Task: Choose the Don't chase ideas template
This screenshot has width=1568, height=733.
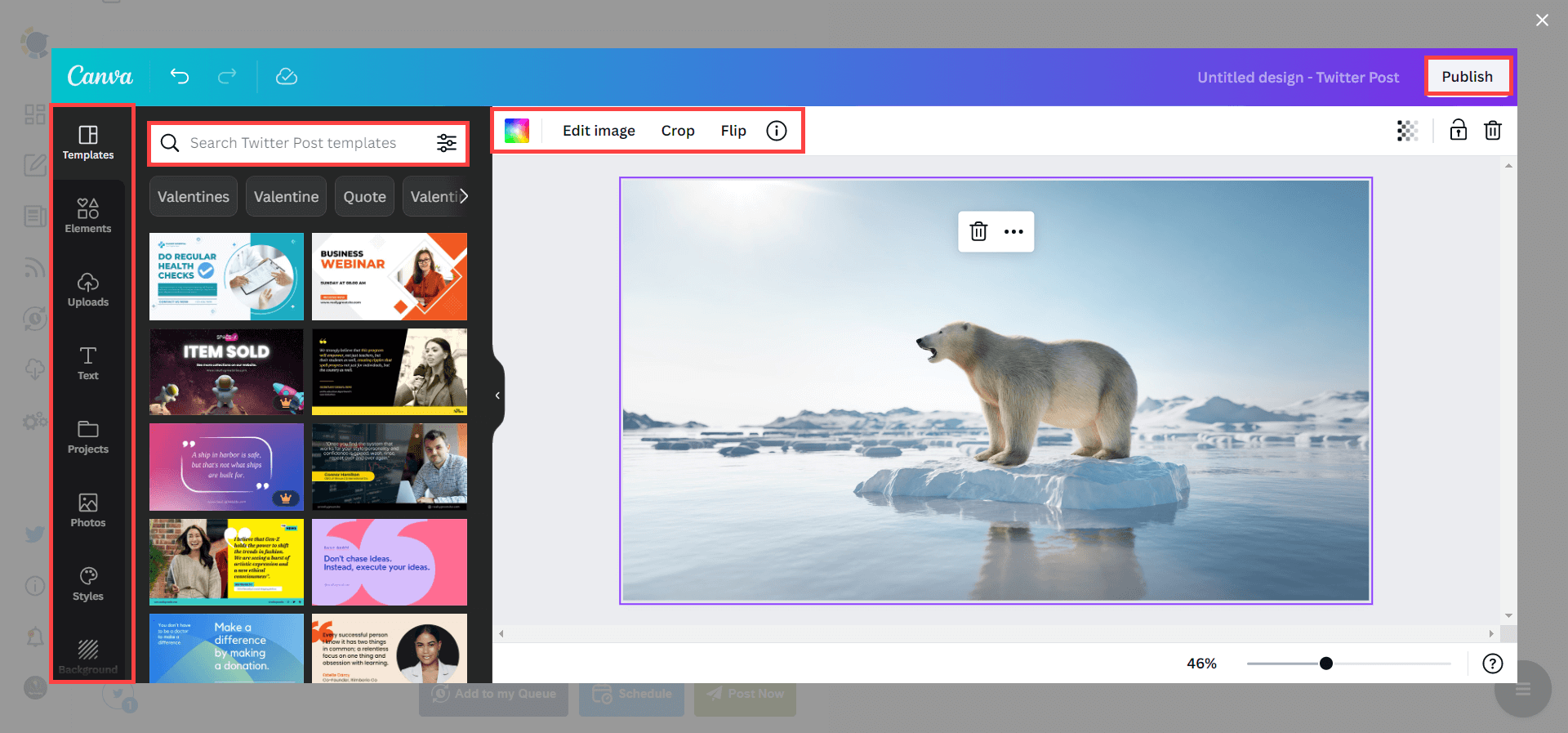Action: pos(390,562)
